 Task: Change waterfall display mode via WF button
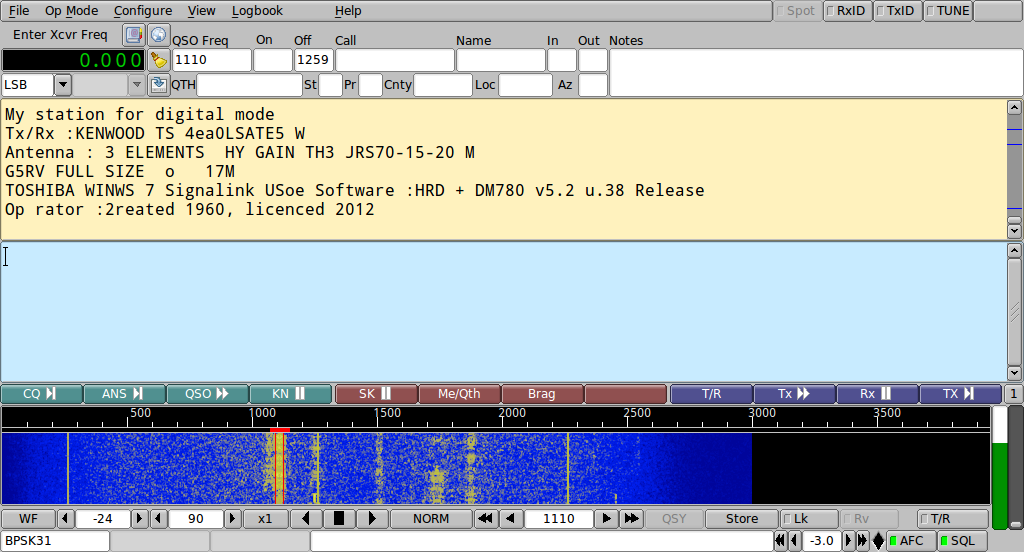click(x=28, y=519)
